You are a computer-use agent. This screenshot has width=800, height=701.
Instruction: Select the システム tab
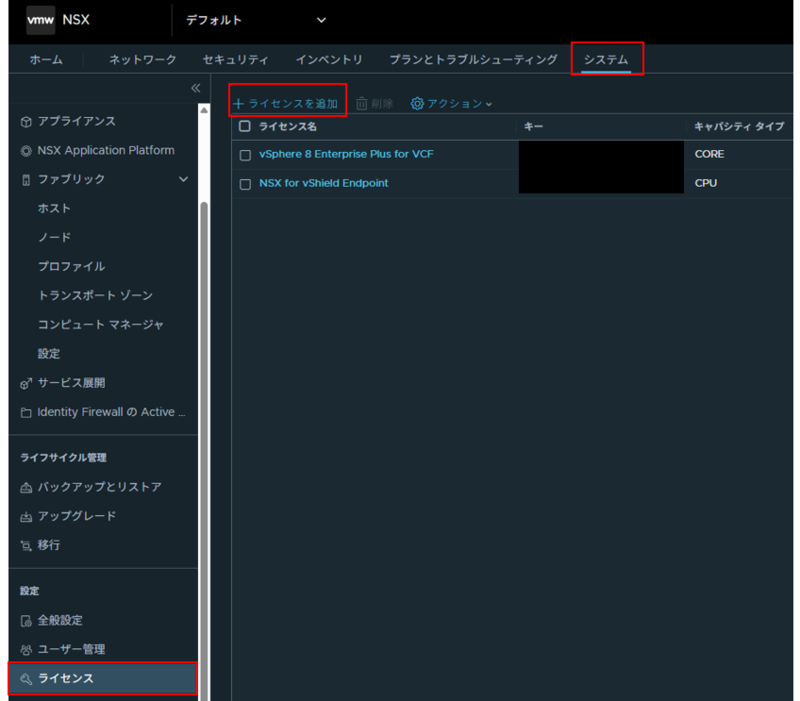click(x=606, y=60)
